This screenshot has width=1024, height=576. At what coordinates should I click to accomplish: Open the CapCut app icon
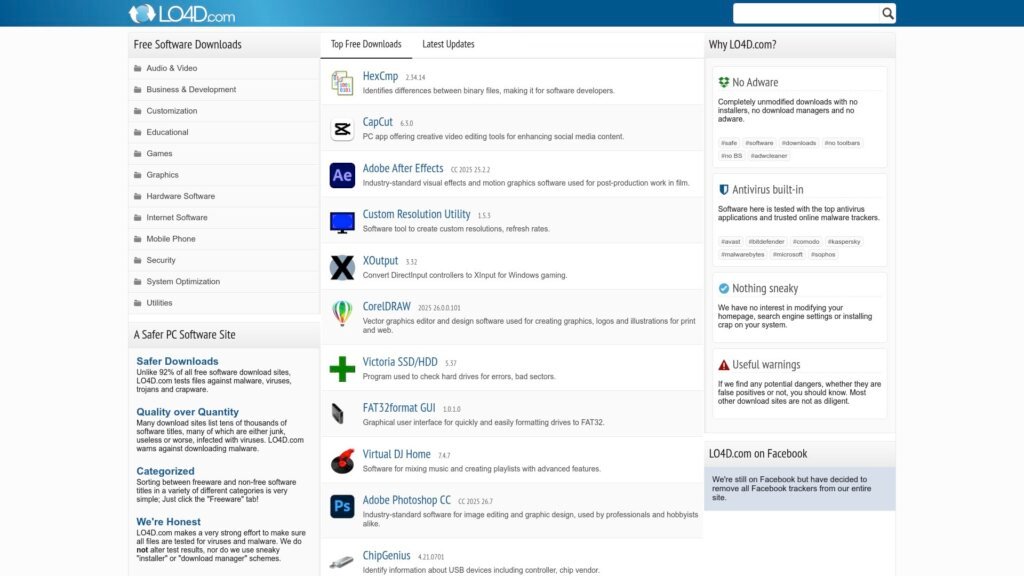click(342, 129)
